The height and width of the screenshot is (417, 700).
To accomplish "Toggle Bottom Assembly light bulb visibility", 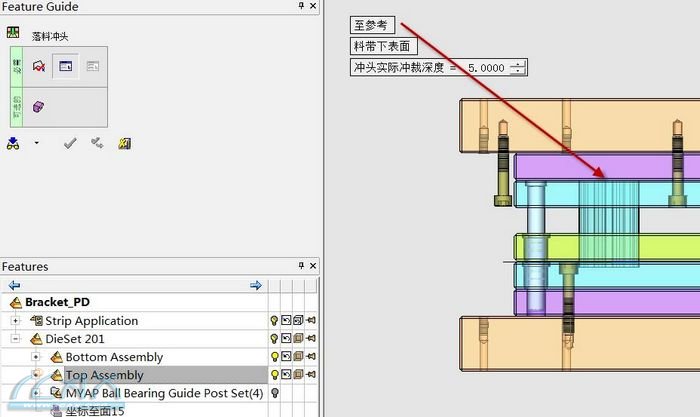I will click(274, 357).
